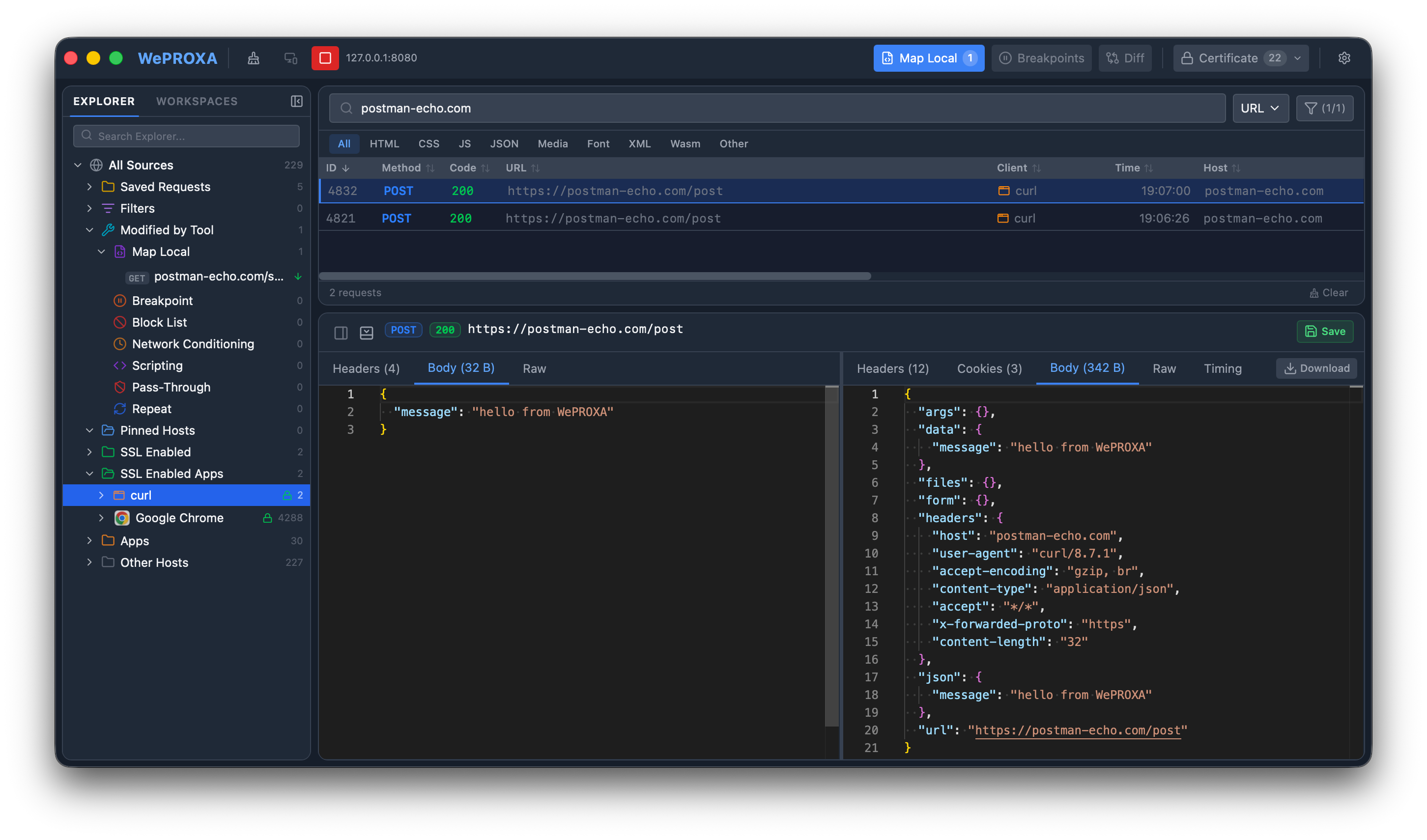
Task: Collapse the SSL Enabled Apps node
Action: tap(89, 474)
